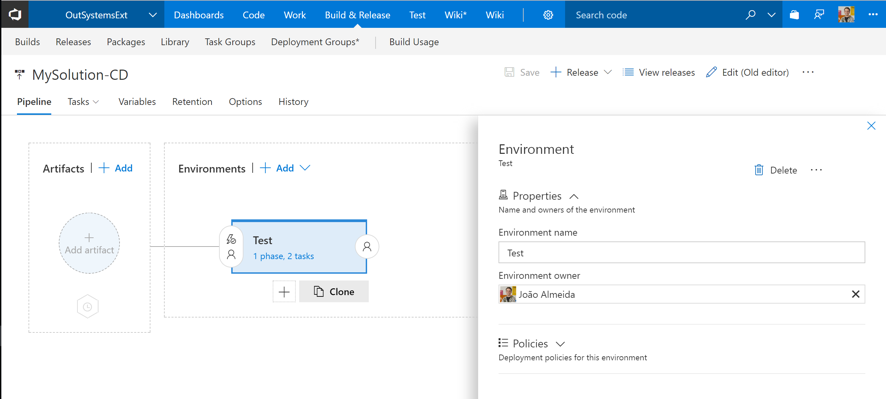Click the Environment owner field
This screenshot has width=886, height=399.
coord(681,294)
